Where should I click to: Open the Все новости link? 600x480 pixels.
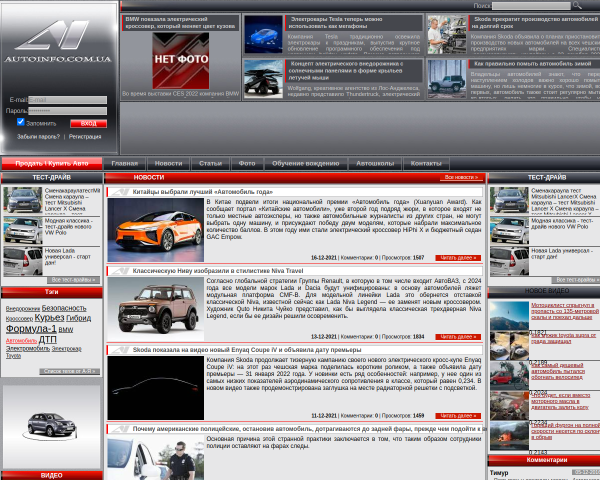(x=461, y=177)
